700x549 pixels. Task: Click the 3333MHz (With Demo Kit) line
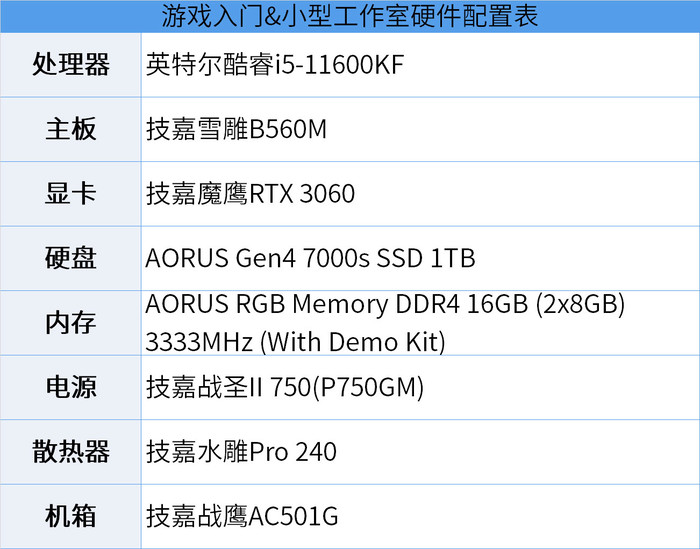click(x=294, y=342)
